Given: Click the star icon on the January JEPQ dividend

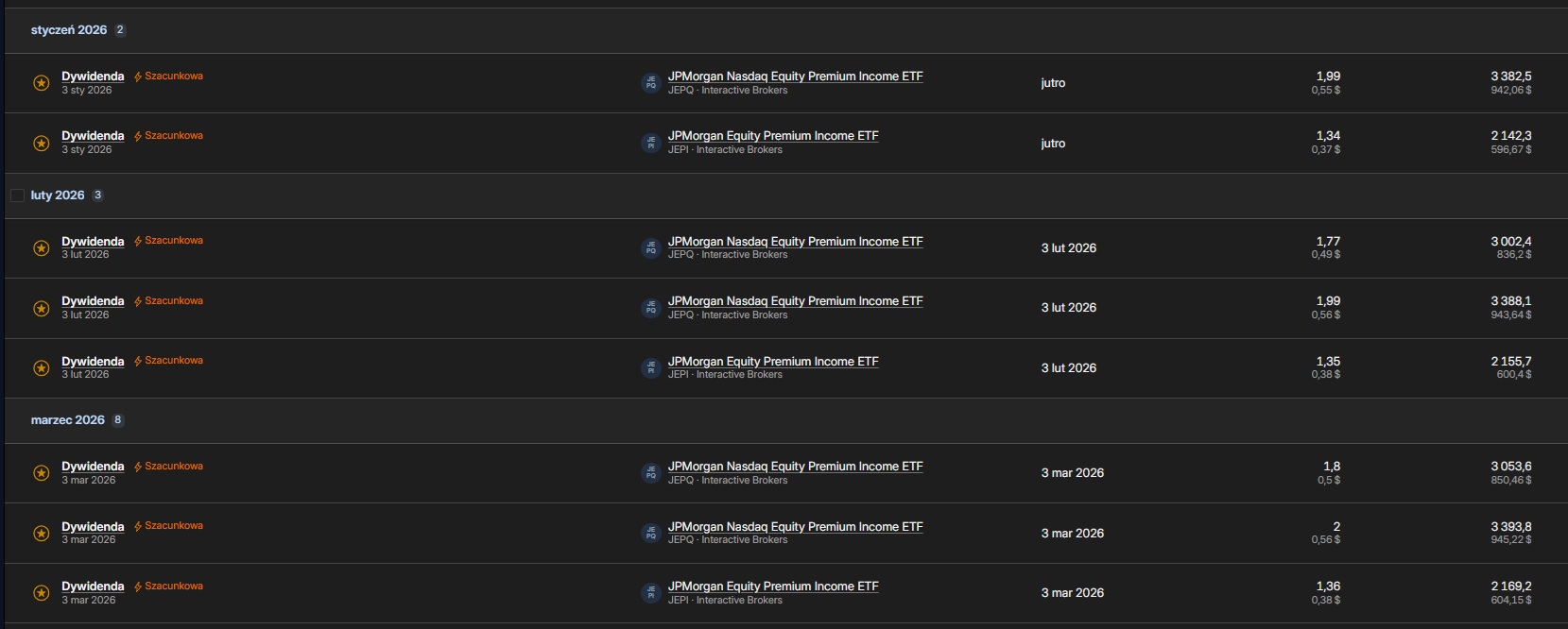Looking at the screenshot, I should tap(42, 83).
